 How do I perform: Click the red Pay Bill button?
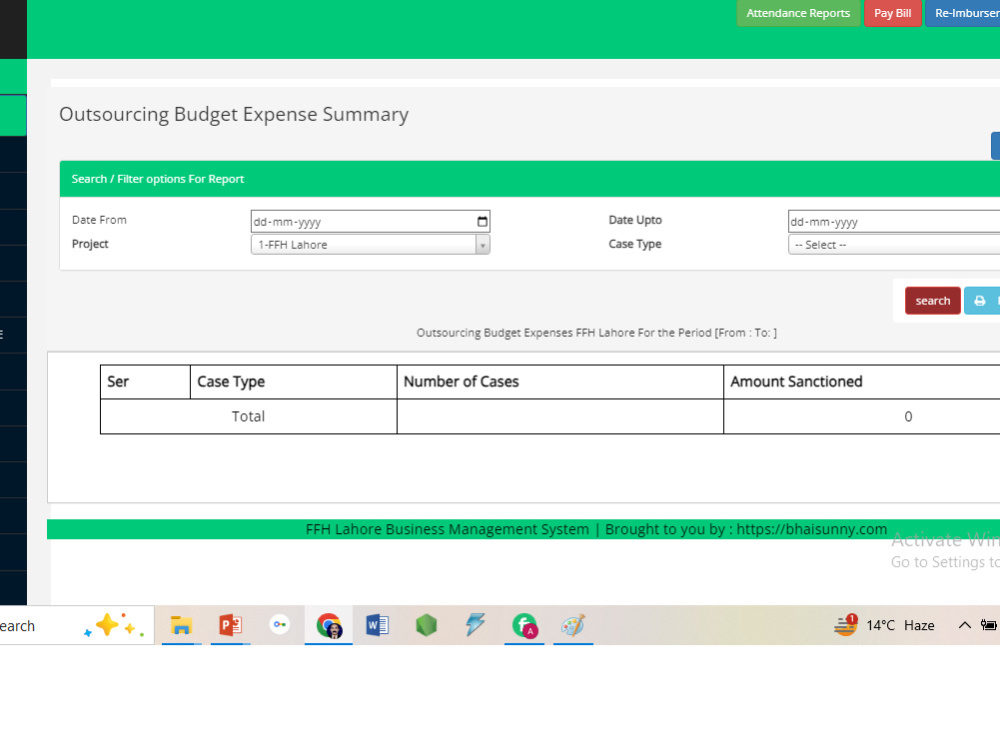click(x=892, y=13)
